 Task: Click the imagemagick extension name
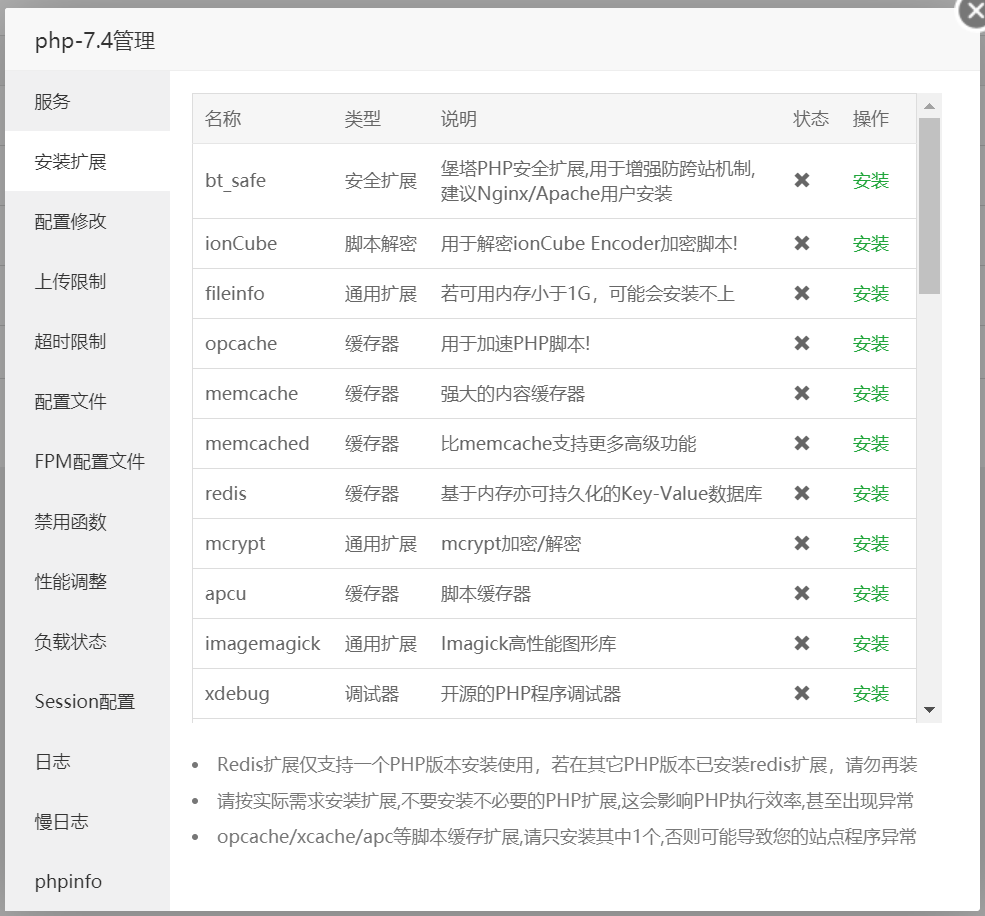(x=263, y=644)
